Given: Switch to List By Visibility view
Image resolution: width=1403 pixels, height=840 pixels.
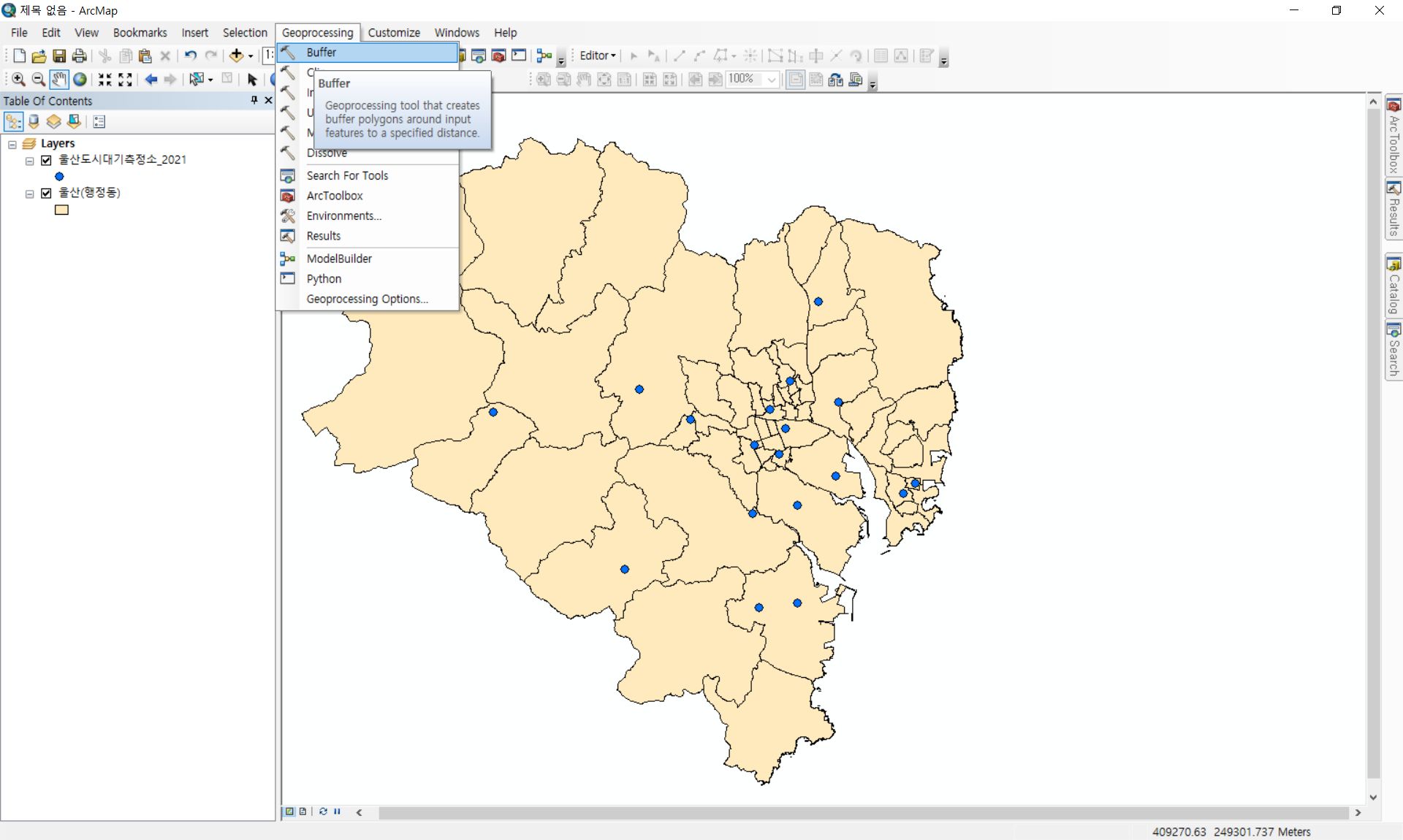Looking at the screenshot, I should coord(53,121).
